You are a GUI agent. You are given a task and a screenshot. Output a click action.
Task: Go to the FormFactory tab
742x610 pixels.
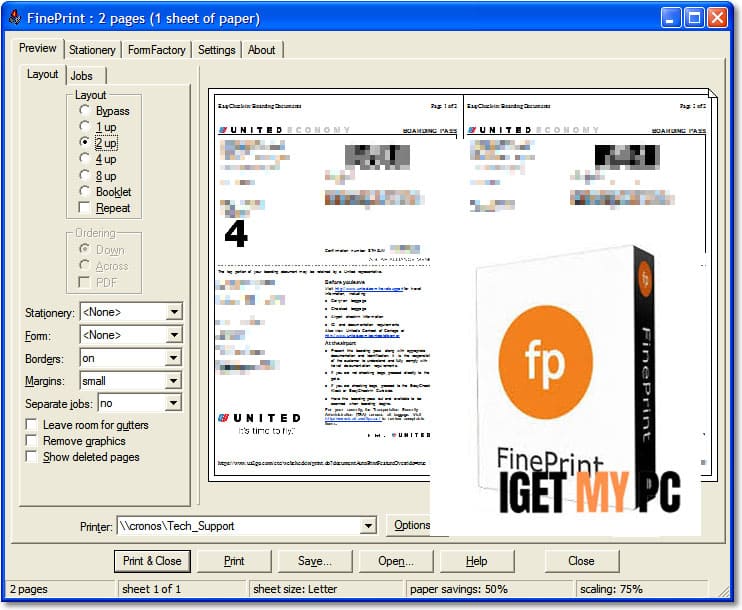coord(157,50)
